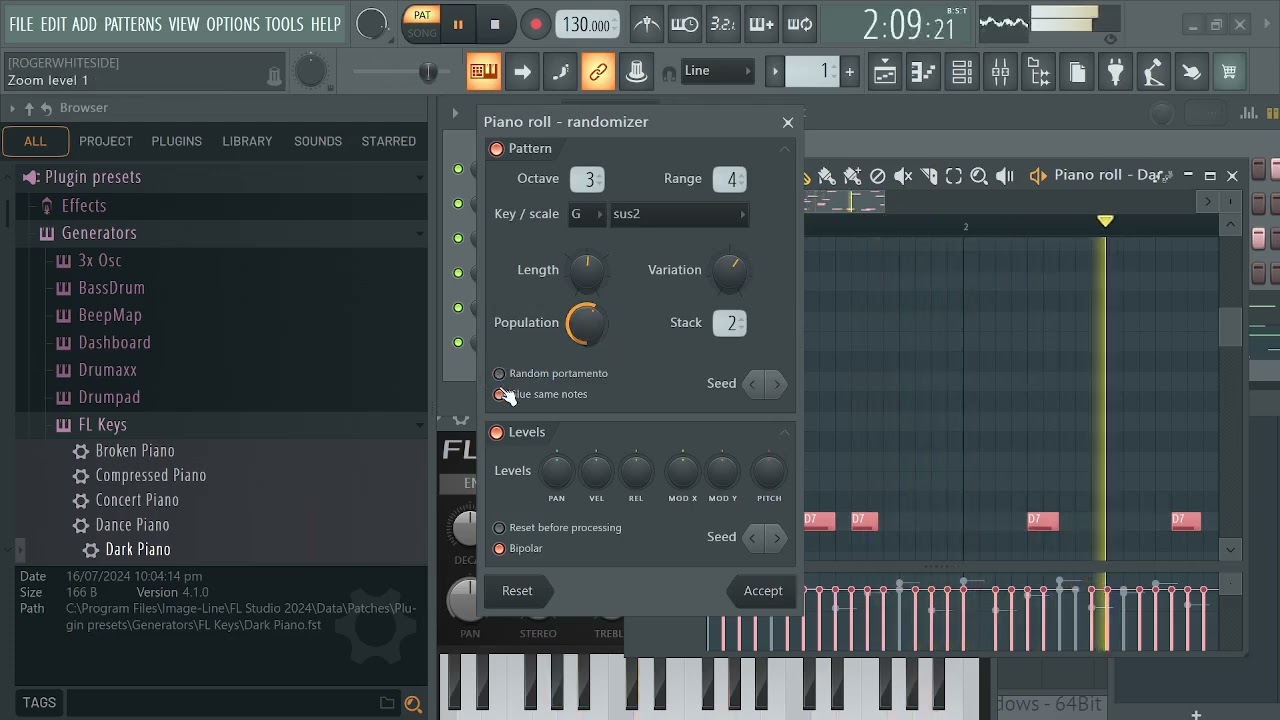Toggle the countdown before recording icon
Image resolution: width=1280 pixels, height=720 pixels.
point(723,24)
